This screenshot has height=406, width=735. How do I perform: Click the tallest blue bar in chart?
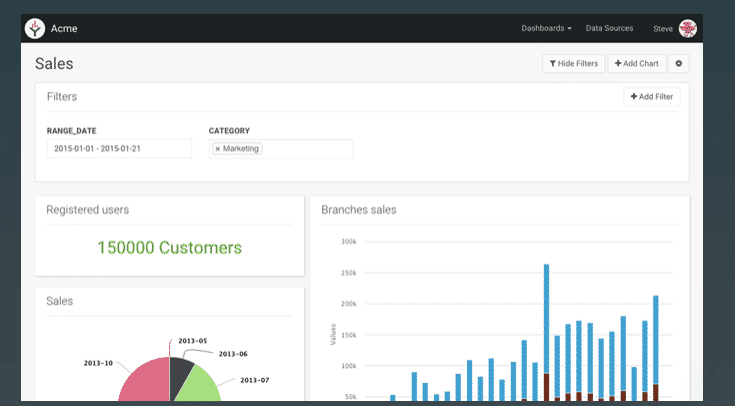click(x=547, y=320)
